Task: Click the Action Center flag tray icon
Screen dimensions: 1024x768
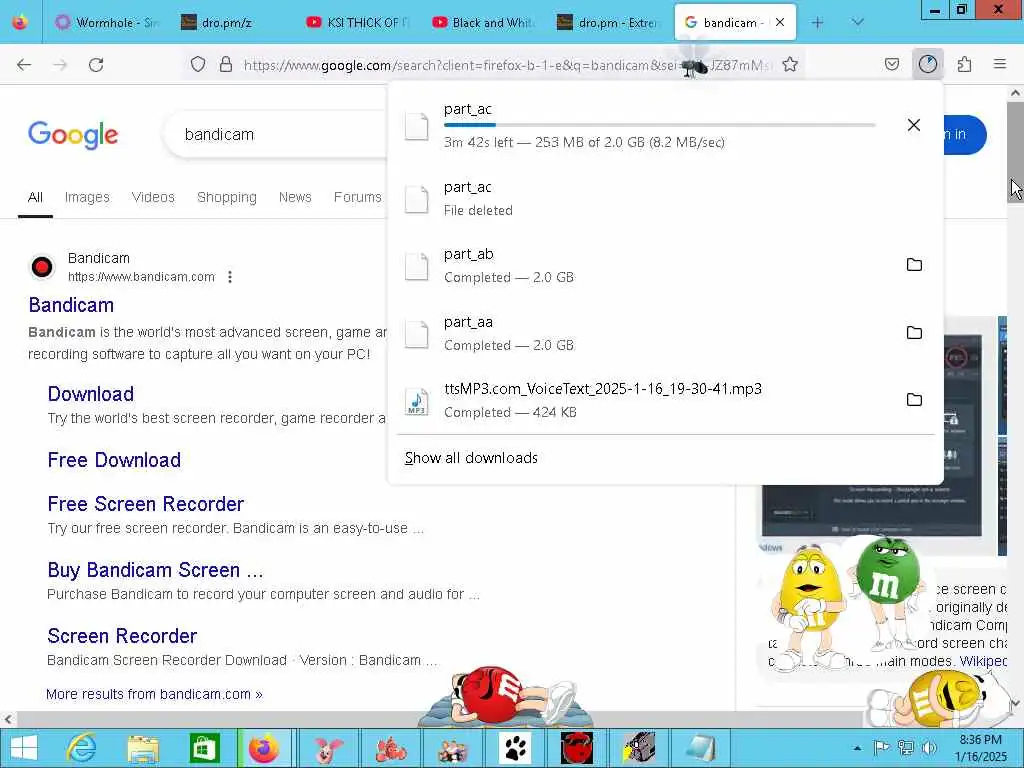Action: click(x=882, y=748)
